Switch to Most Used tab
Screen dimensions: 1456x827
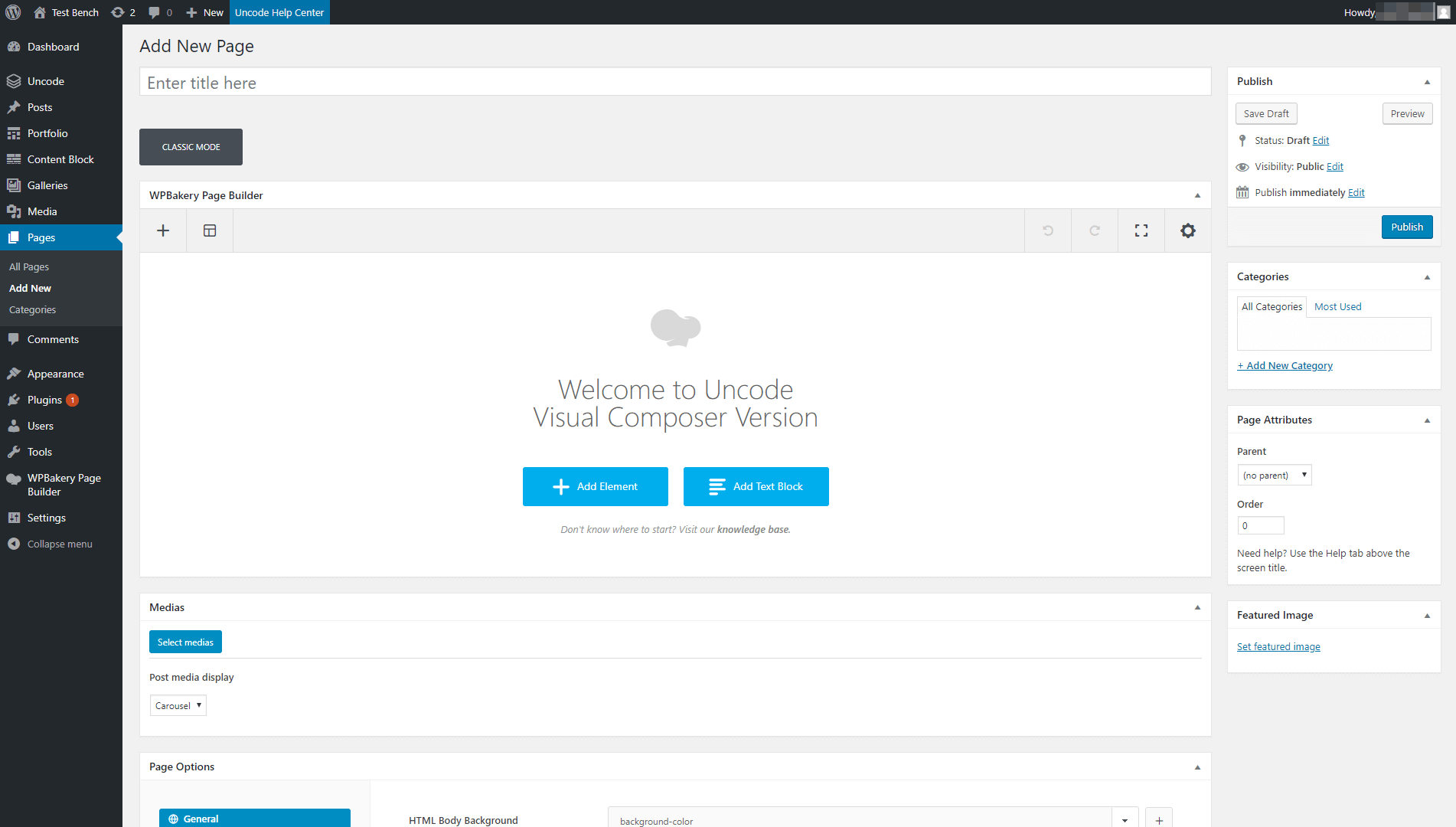1337,306
